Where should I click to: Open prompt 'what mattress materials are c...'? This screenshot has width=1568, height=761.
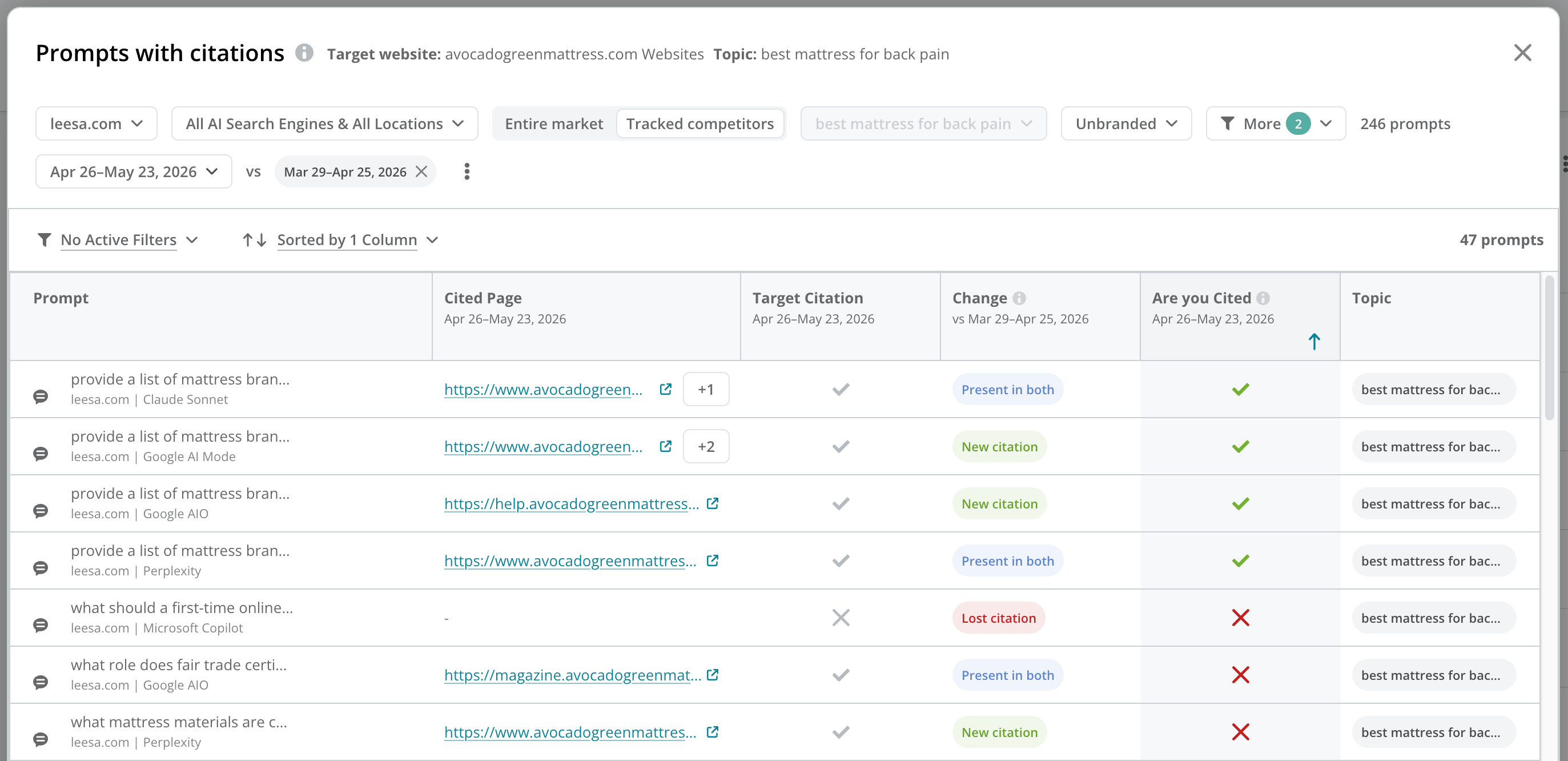[x=178, y=722]
